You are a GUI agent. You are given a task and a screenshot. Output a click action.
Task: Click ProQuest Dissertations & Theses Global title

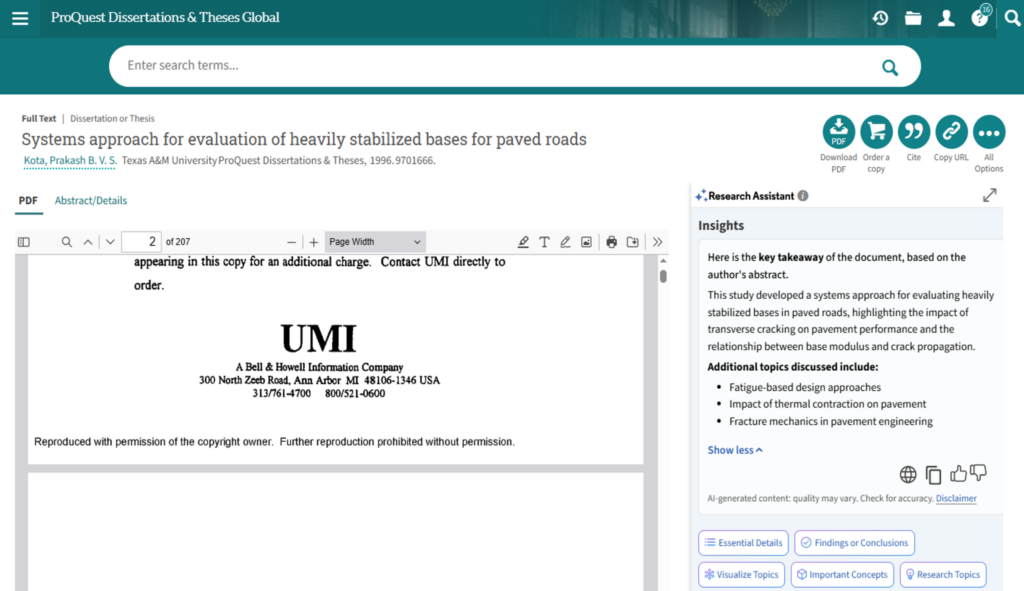coord(165,18)
